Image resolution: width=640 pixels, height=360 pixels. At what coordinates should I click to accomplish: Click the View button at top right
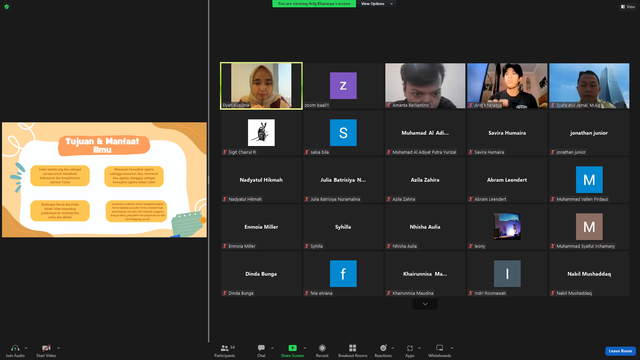(628, 7)
